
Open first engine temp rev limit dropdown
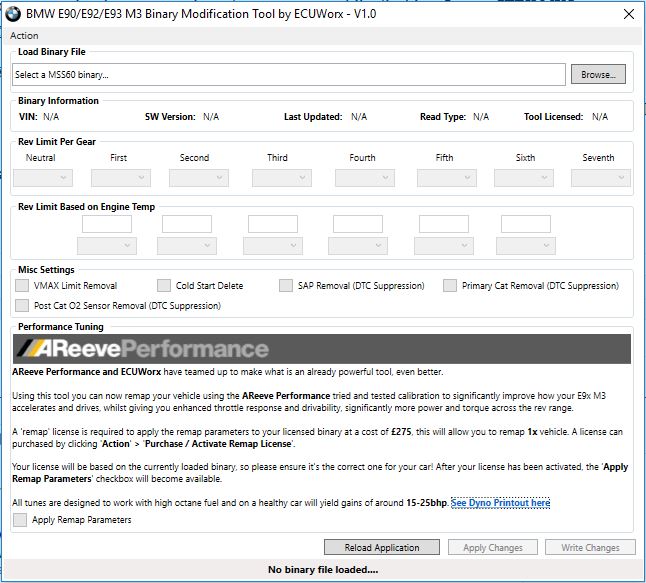click(x=107, y=246)
